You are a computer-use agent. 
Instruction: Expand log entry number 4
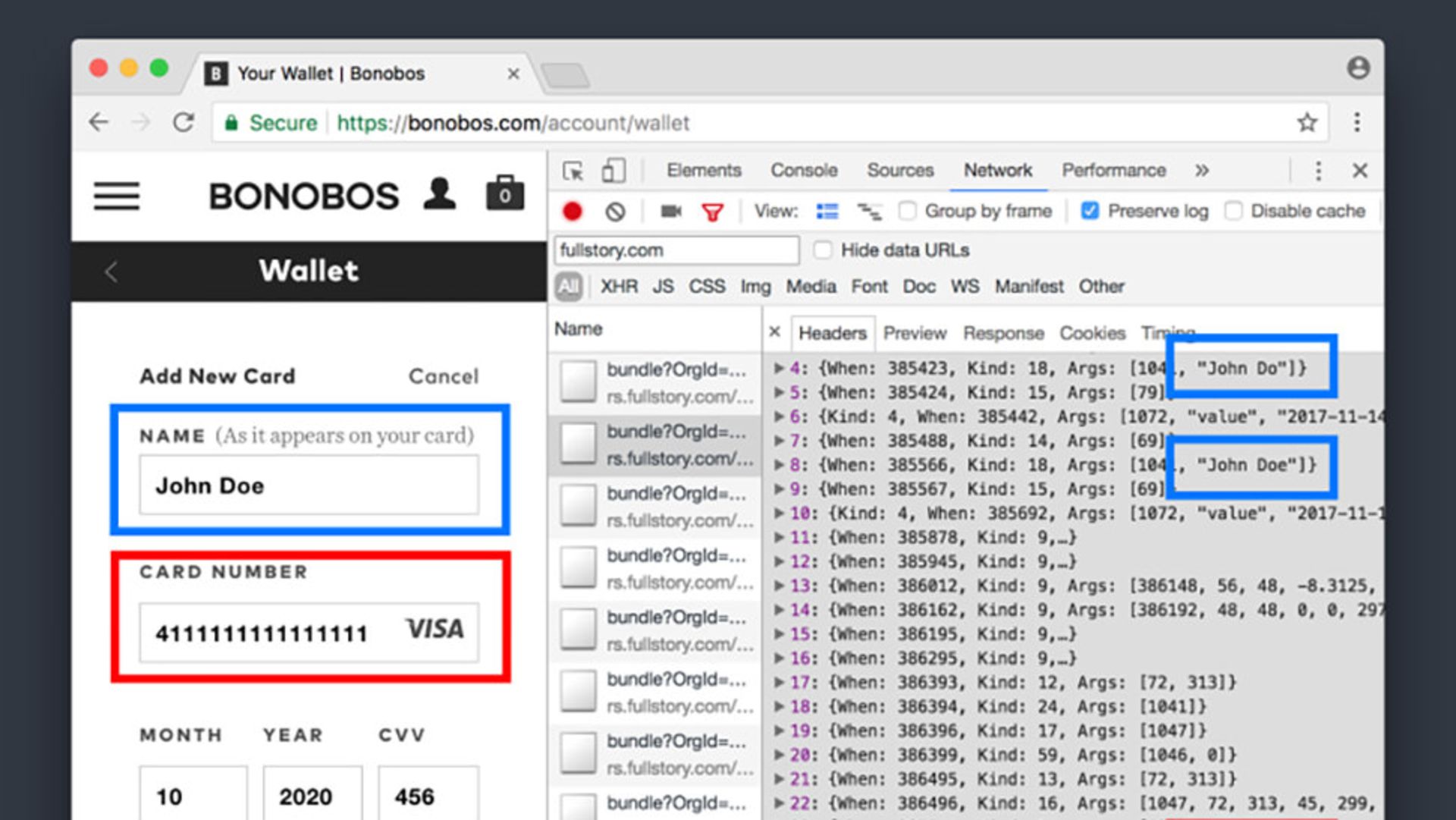point(778,369)
